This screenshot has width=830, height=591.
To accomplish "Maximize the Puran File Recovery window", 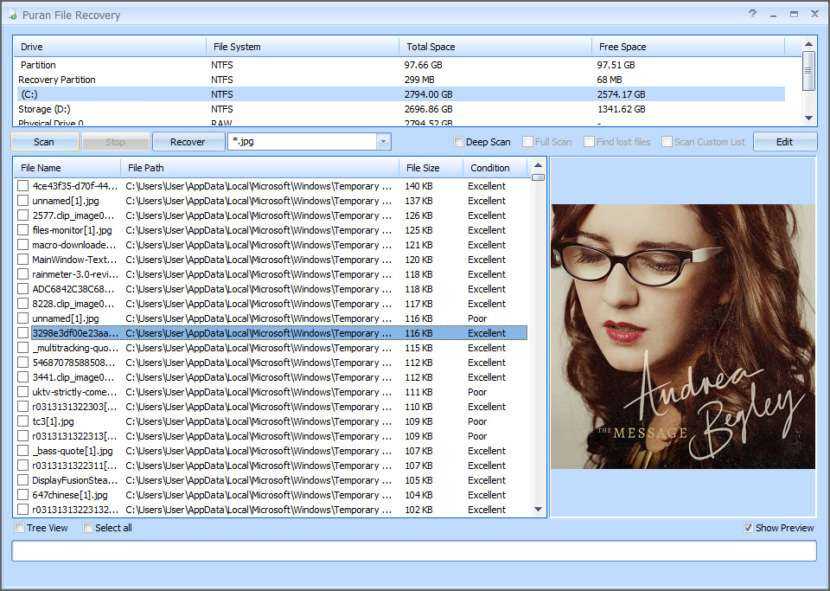I will click(794, 14).
